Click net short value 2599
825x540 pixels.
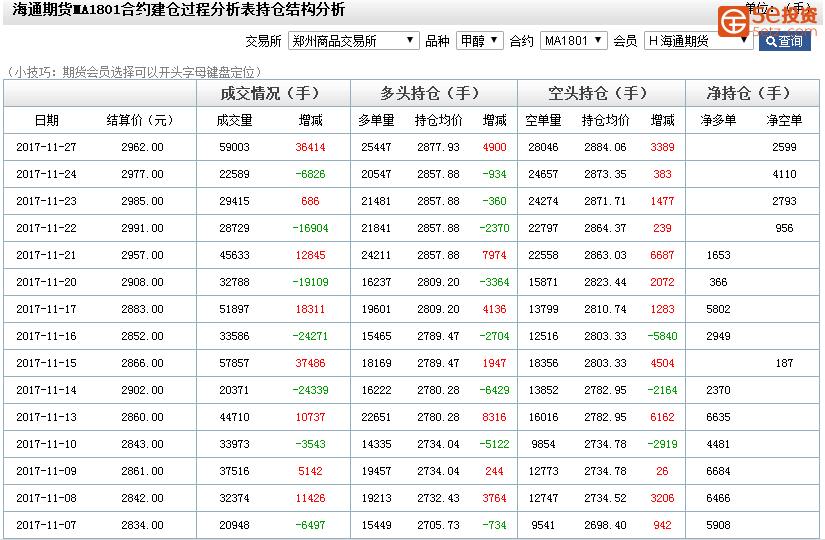pyautogui.click(x=784, y=147)
